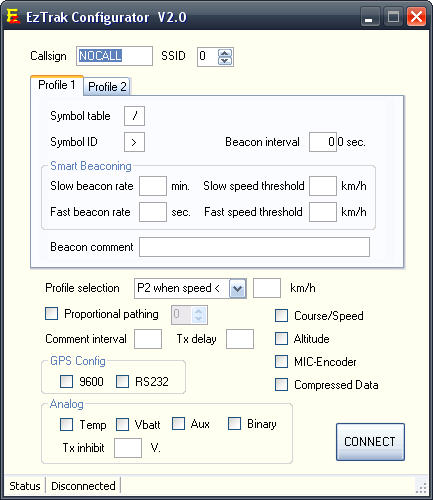Click the Symbol table field
Screen dimensions: 433x500
134,116
